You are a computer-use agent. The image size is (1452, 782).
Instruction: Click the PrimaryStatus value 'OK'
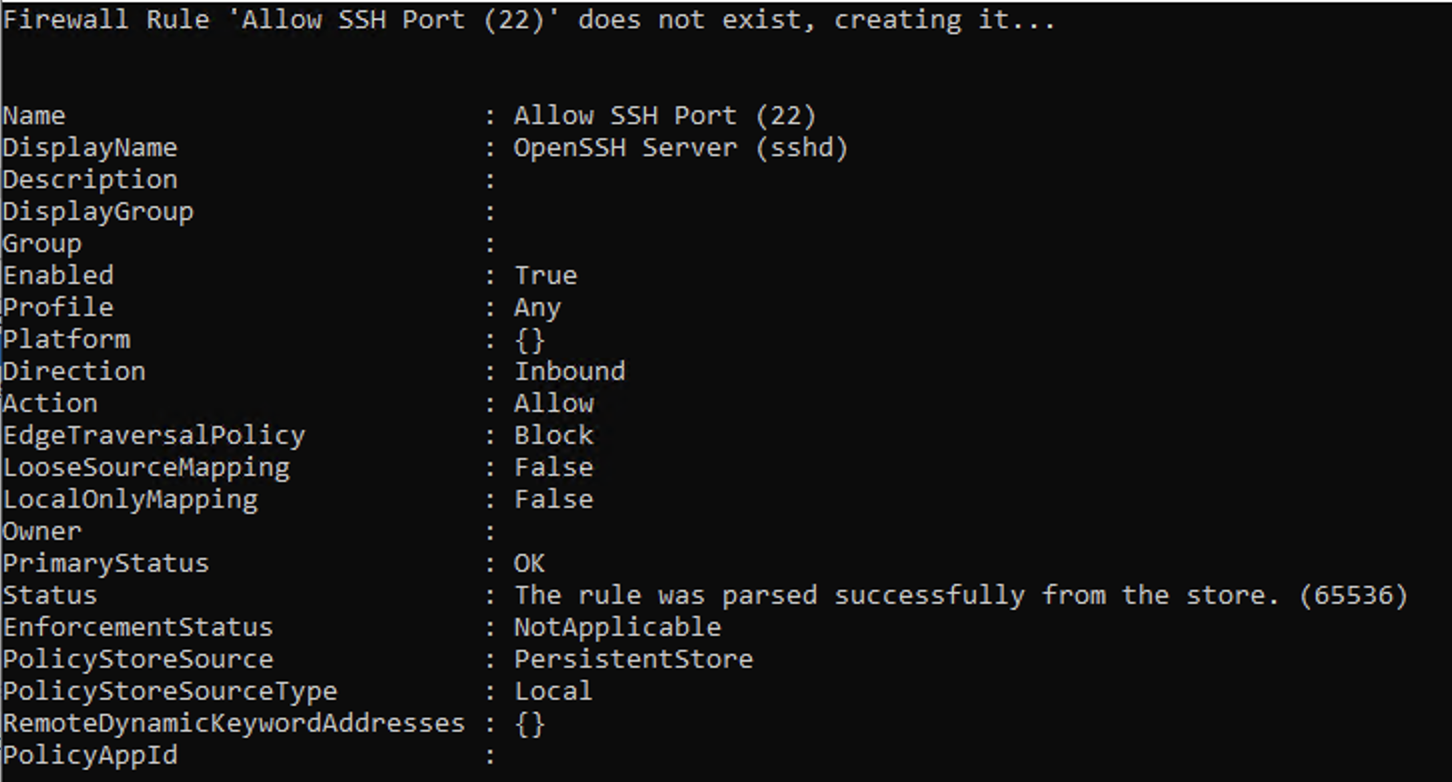click(x=530, y=563)
